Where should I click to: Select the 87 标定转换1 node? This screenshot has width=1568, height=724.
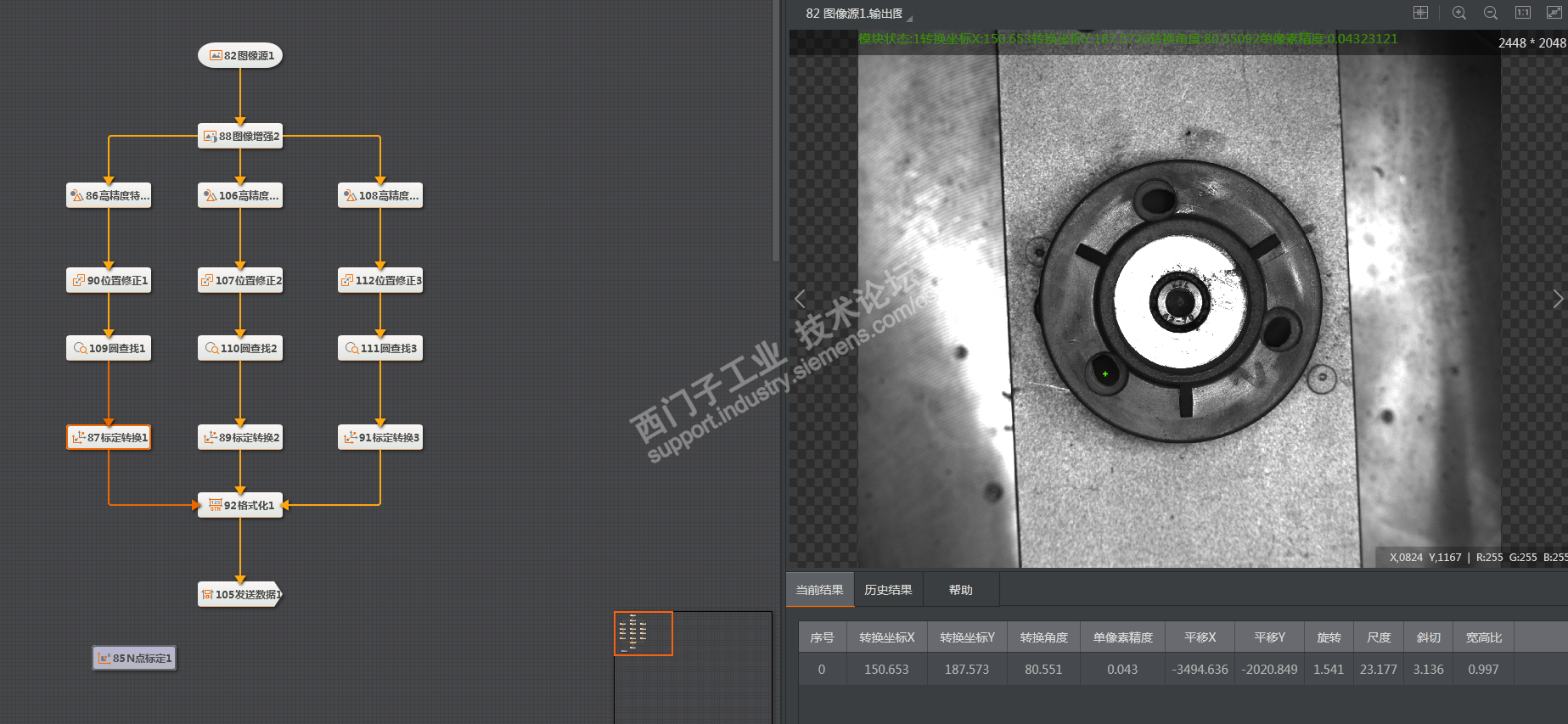[109, 437]
